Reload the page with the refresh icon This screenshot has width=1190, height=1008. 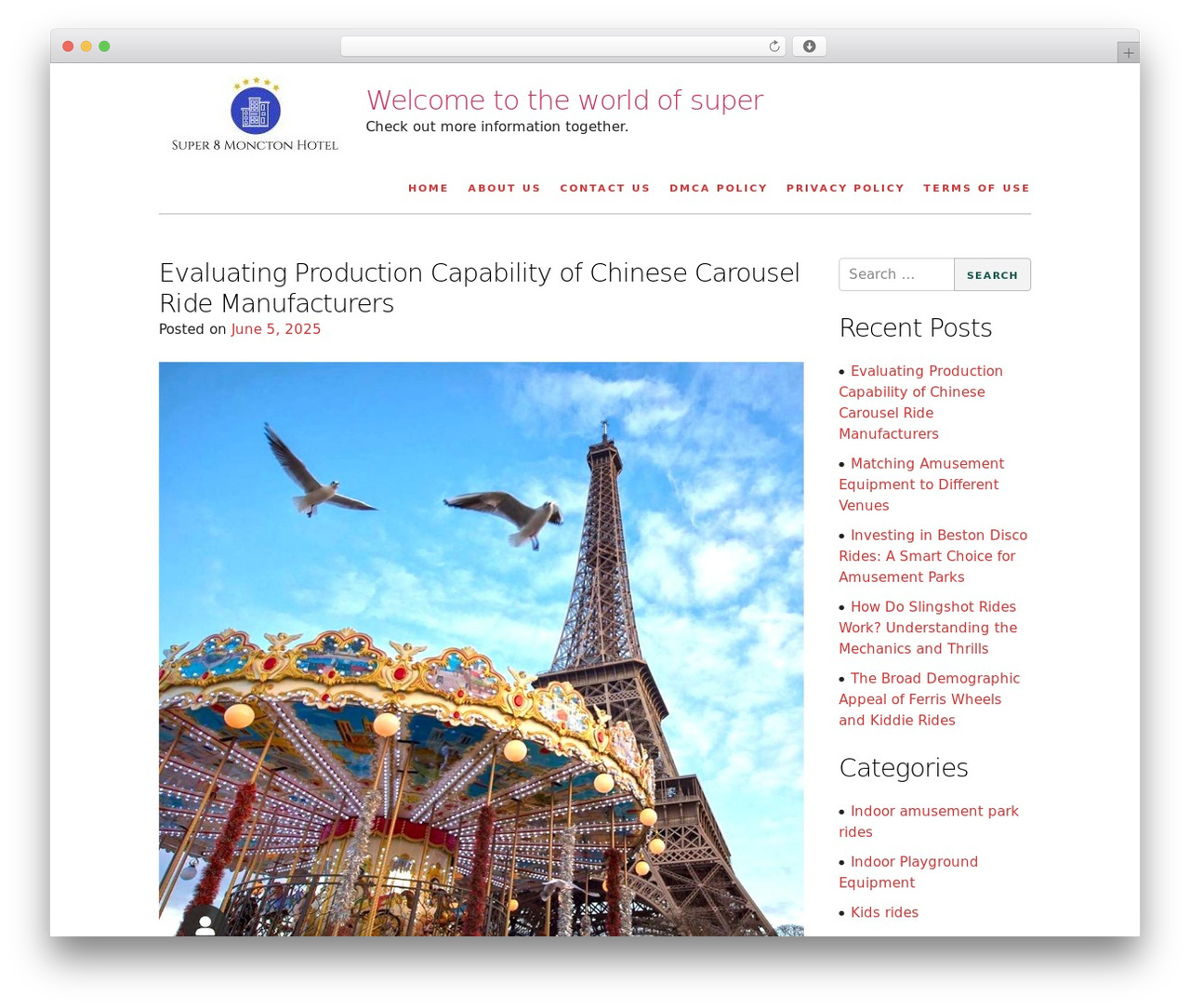(773, 46)
